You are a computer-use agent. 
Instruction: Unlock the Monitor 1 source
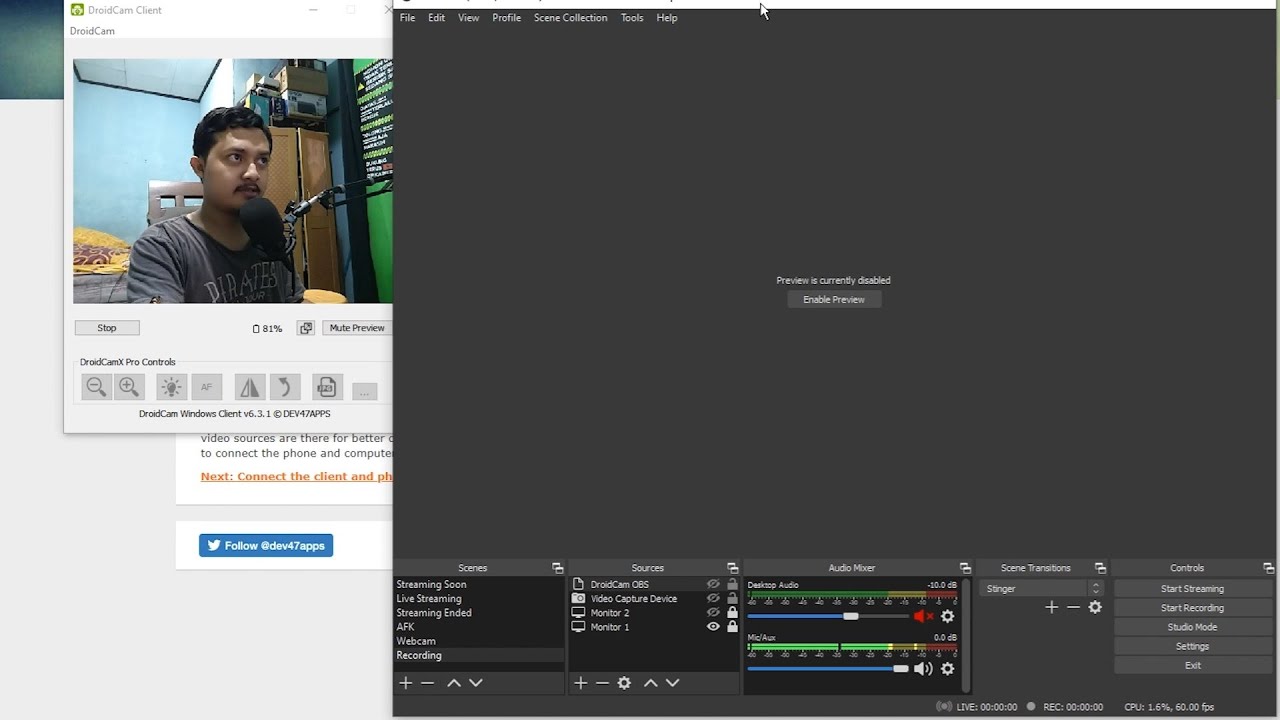pos(732,627)
